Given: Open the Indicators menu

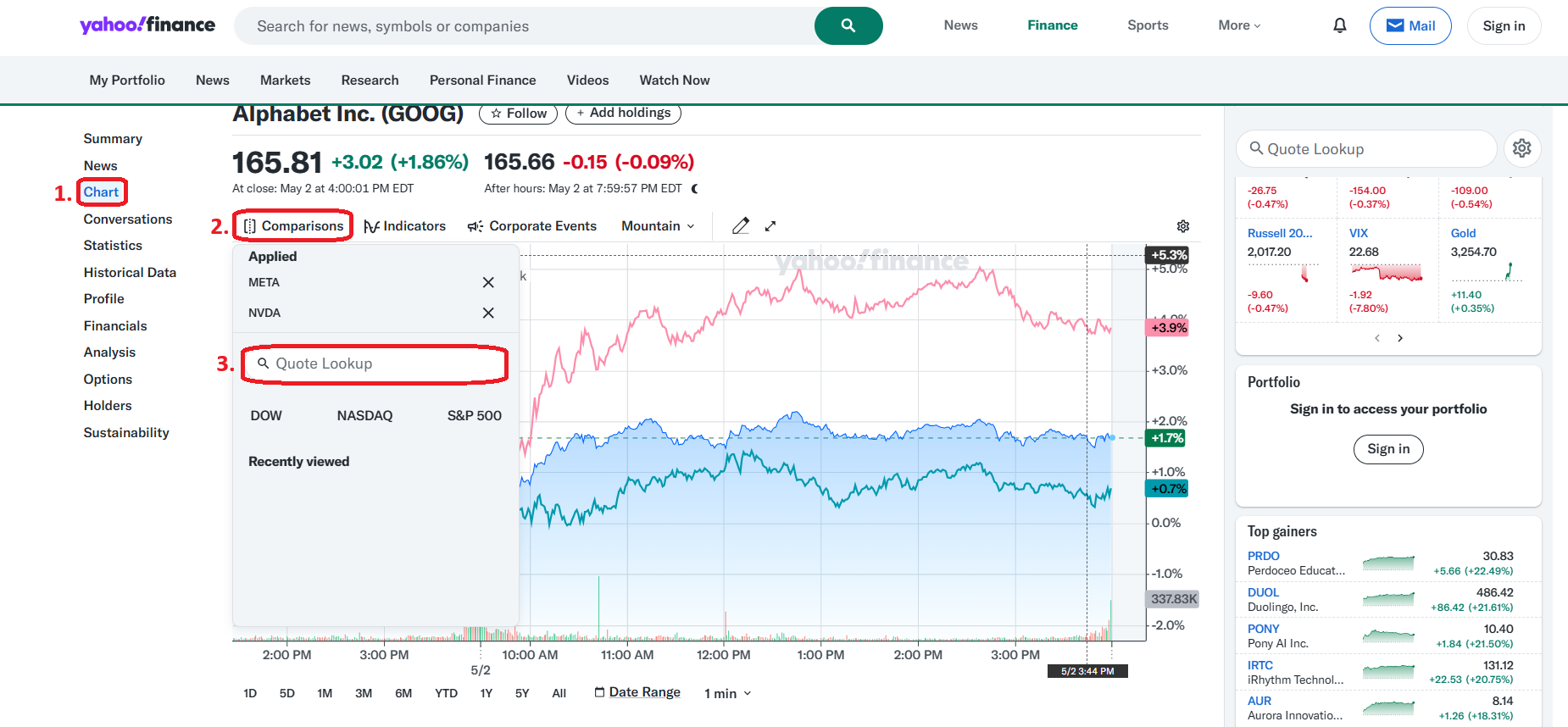Looking at the screenshot, I should tap(405, 226).
